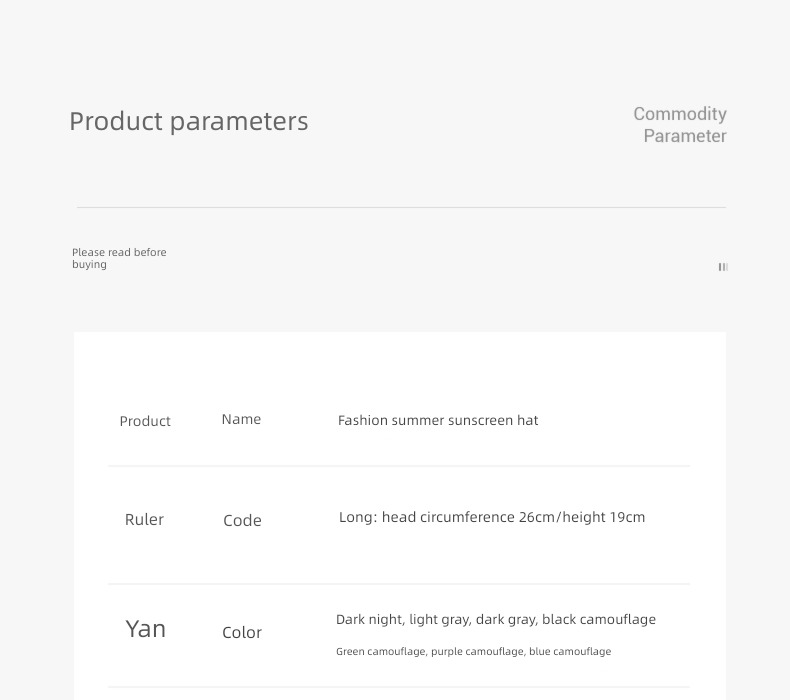Click the height 19cm measurement
This screenshot has height=700, width=790.
pos(604,517)
